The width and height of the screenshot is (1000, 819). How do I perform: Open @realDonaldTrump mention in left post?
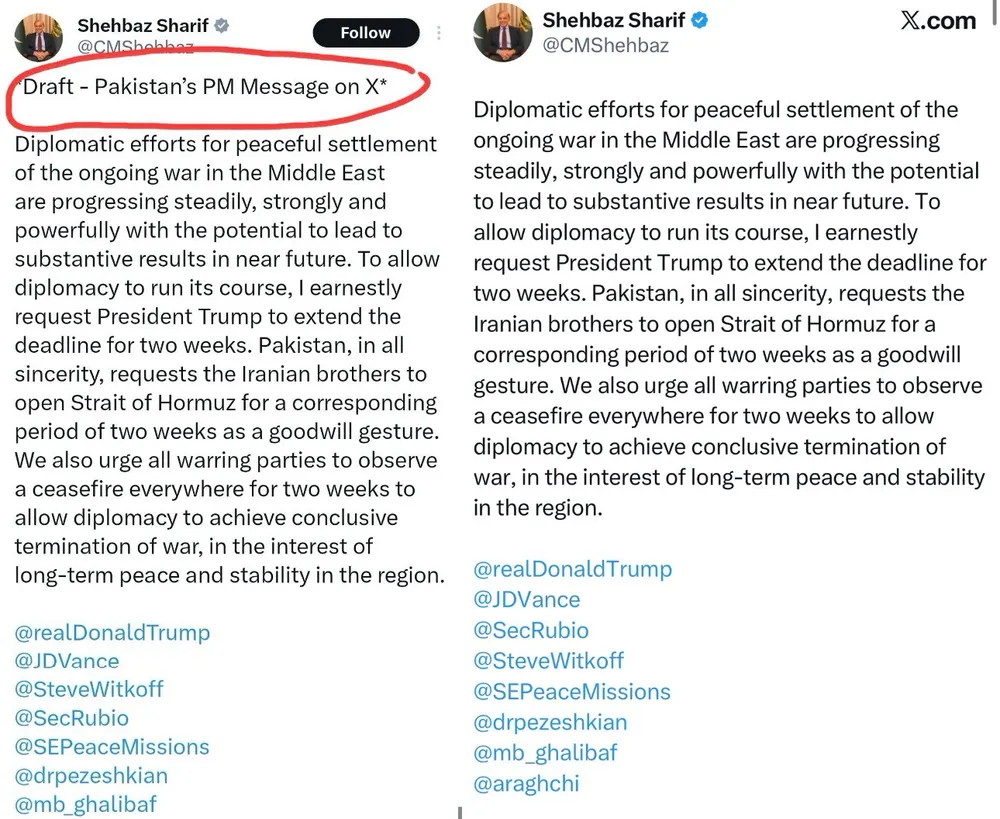tap(113, 632)
